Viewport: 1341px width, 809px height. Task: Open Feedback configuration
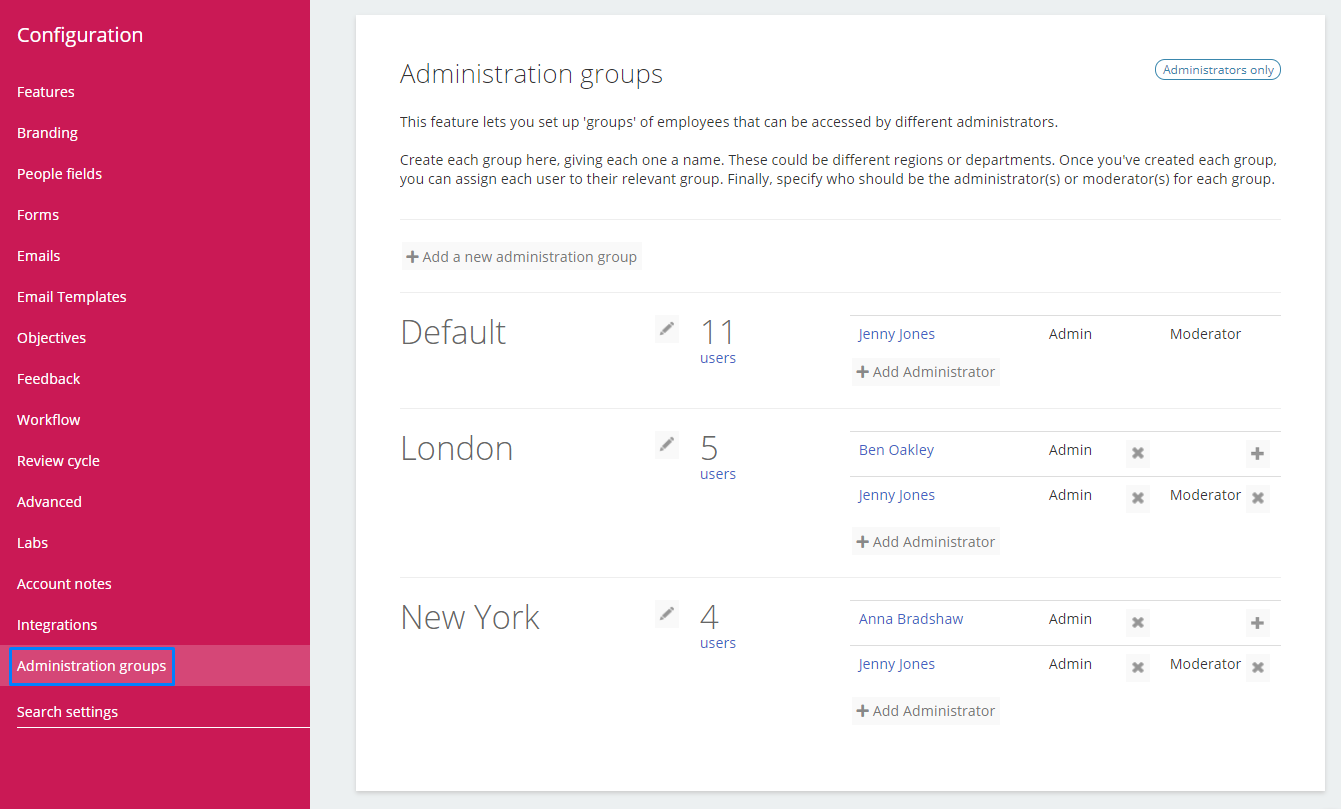click(x=49, y=379)
